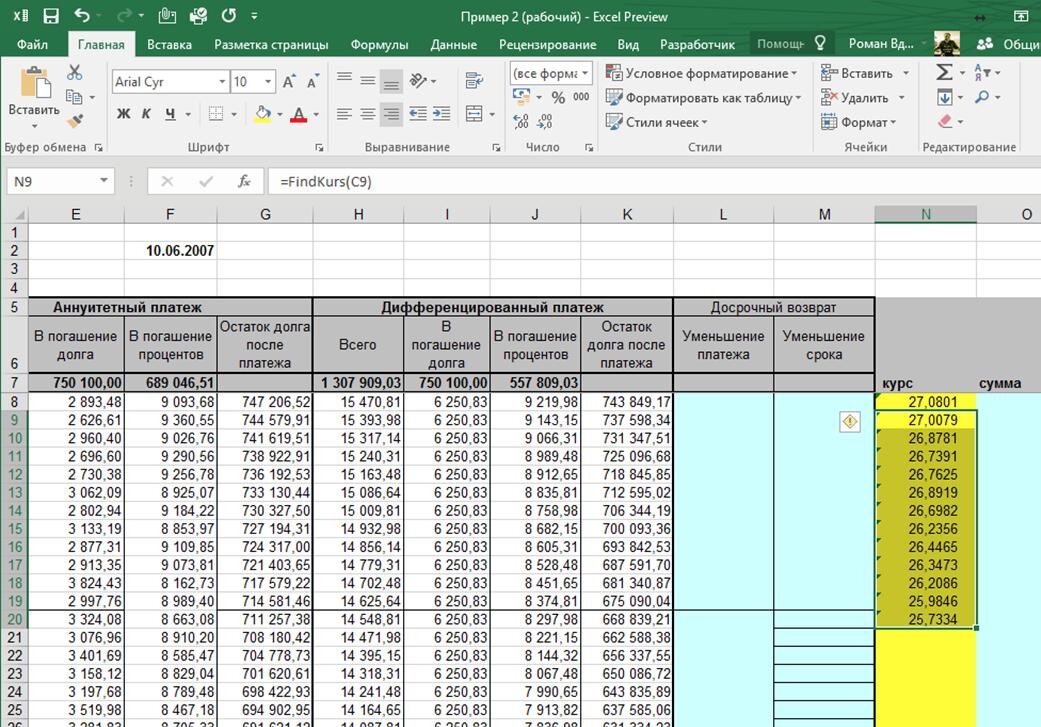Toggle bold Ж formatting

pyautogui.click(x=123, y=114)
